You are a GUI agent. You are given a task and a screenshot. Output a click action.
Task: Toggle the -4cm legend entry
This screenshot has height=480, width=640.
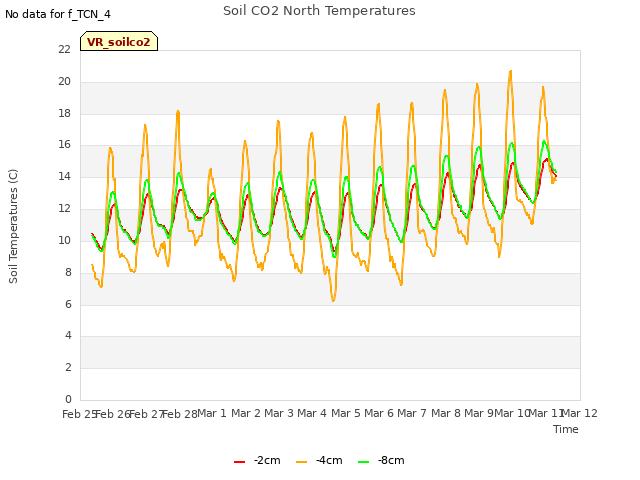319,460
